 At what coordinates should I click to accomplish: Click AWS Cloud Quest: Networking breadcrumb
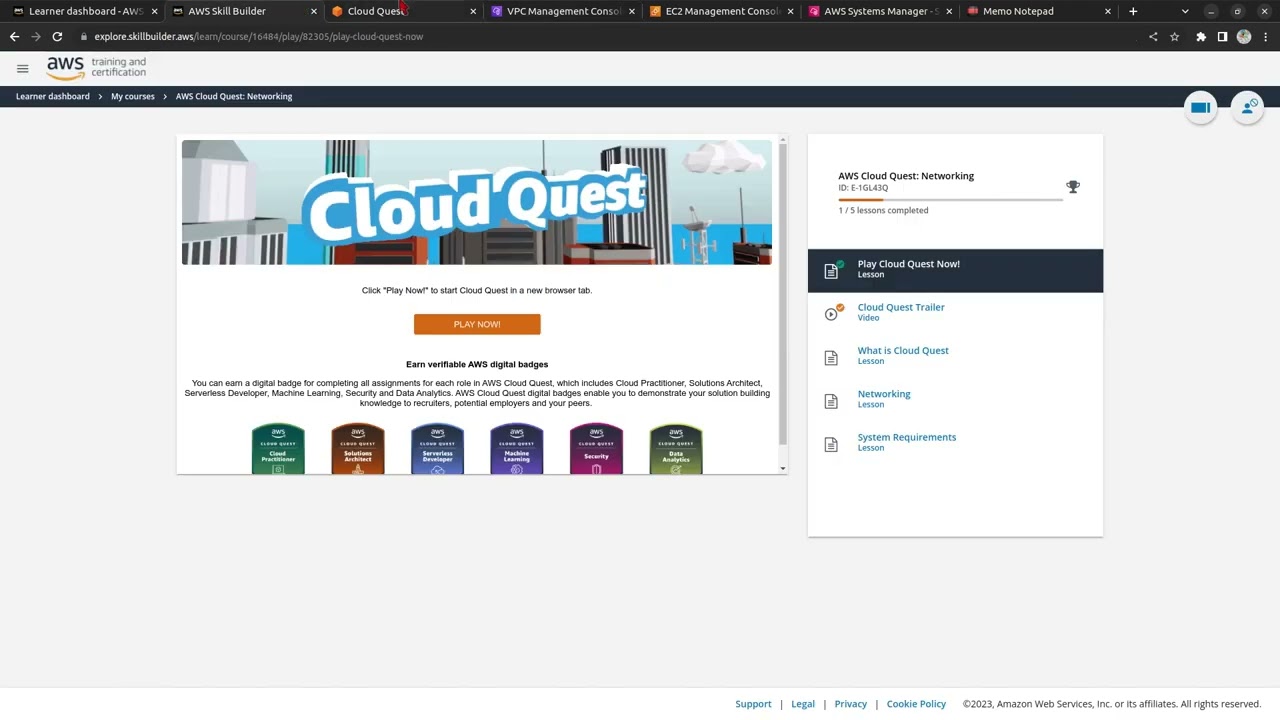click(x=234, y=96)
